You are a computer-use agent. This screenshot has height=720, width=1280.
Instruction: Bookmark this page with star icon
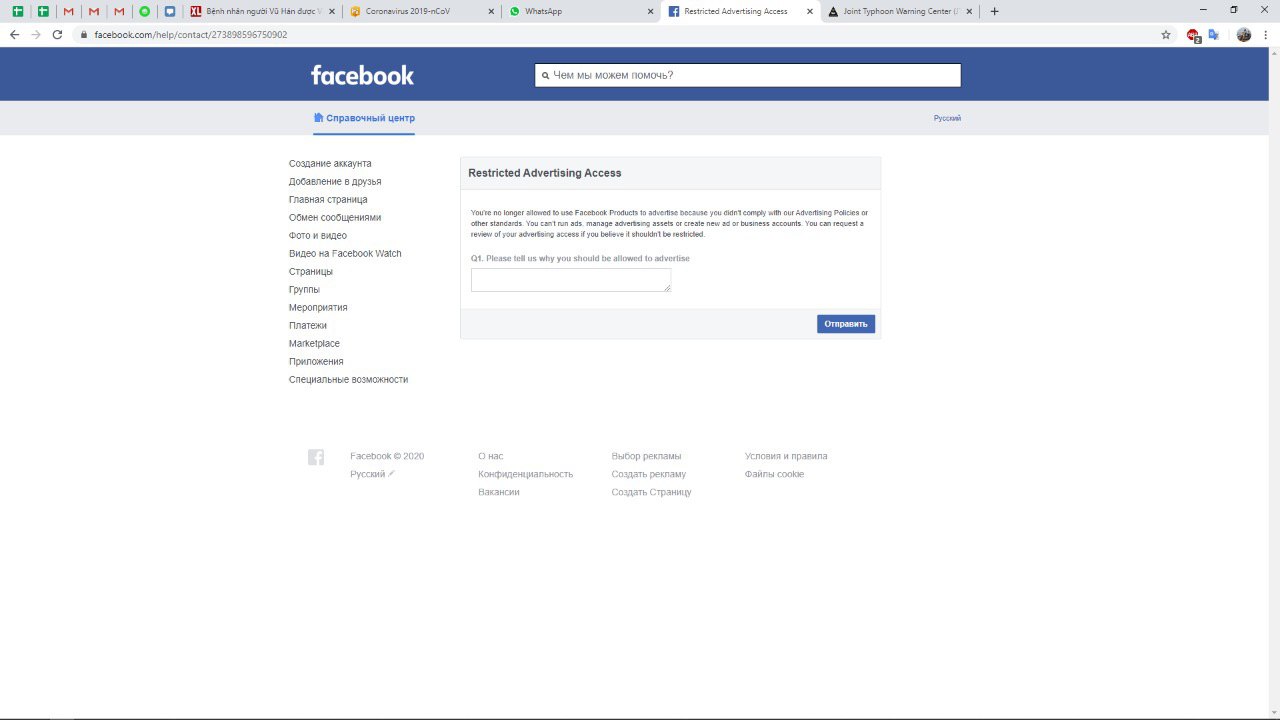click(x=1166, y=34)
